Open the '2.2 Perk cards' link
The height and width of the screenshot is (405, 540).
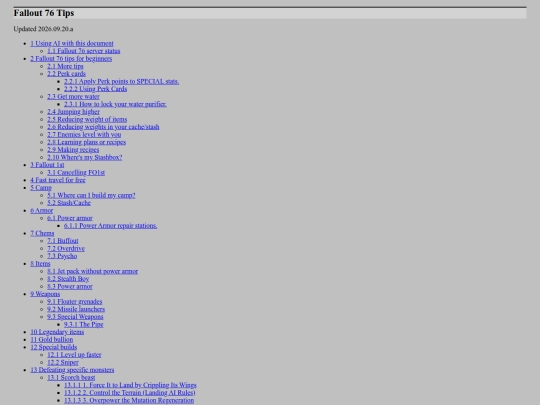coord(66,74)
